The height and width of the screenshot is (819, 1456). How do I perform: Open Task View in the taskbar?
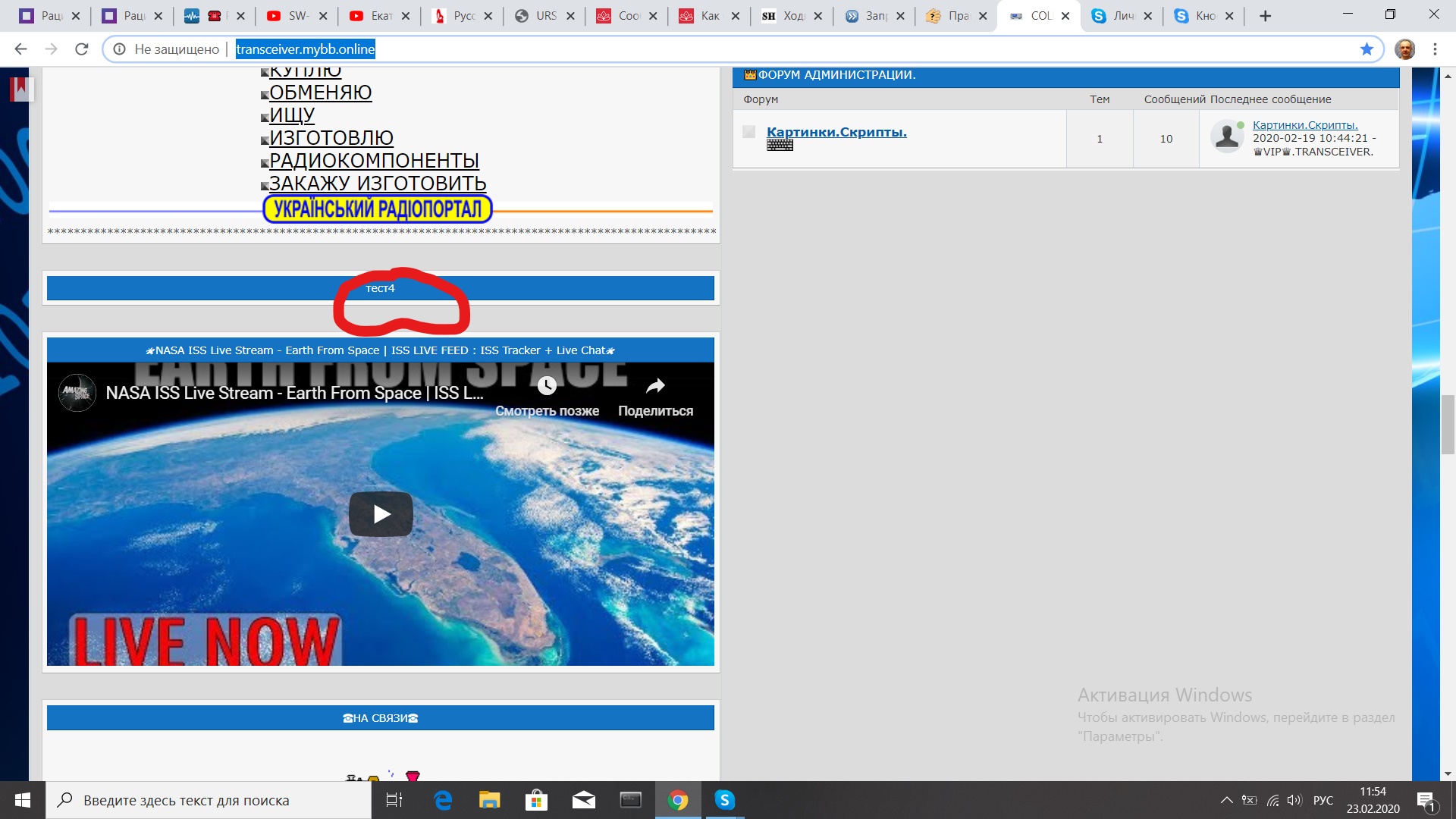[394, 800]
